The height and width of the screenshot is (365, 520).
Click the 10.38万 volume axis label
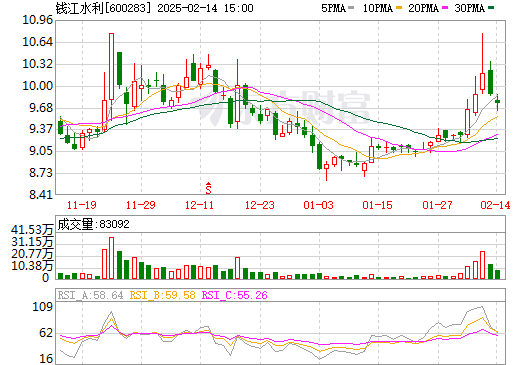(32, 266)
